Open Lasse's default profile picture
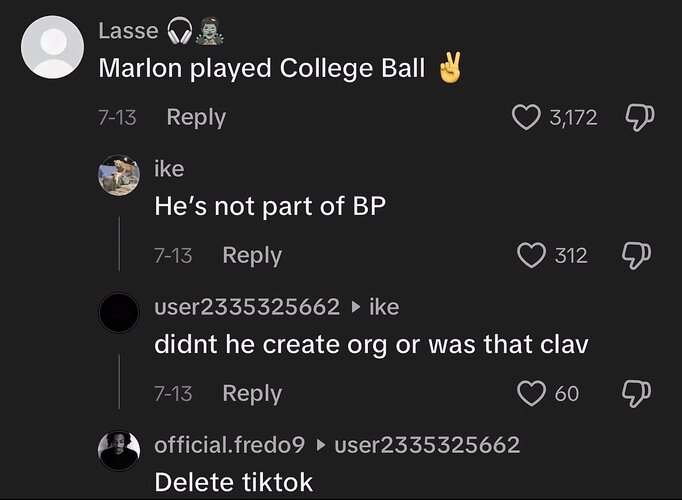682x500 pixels. 52,47
